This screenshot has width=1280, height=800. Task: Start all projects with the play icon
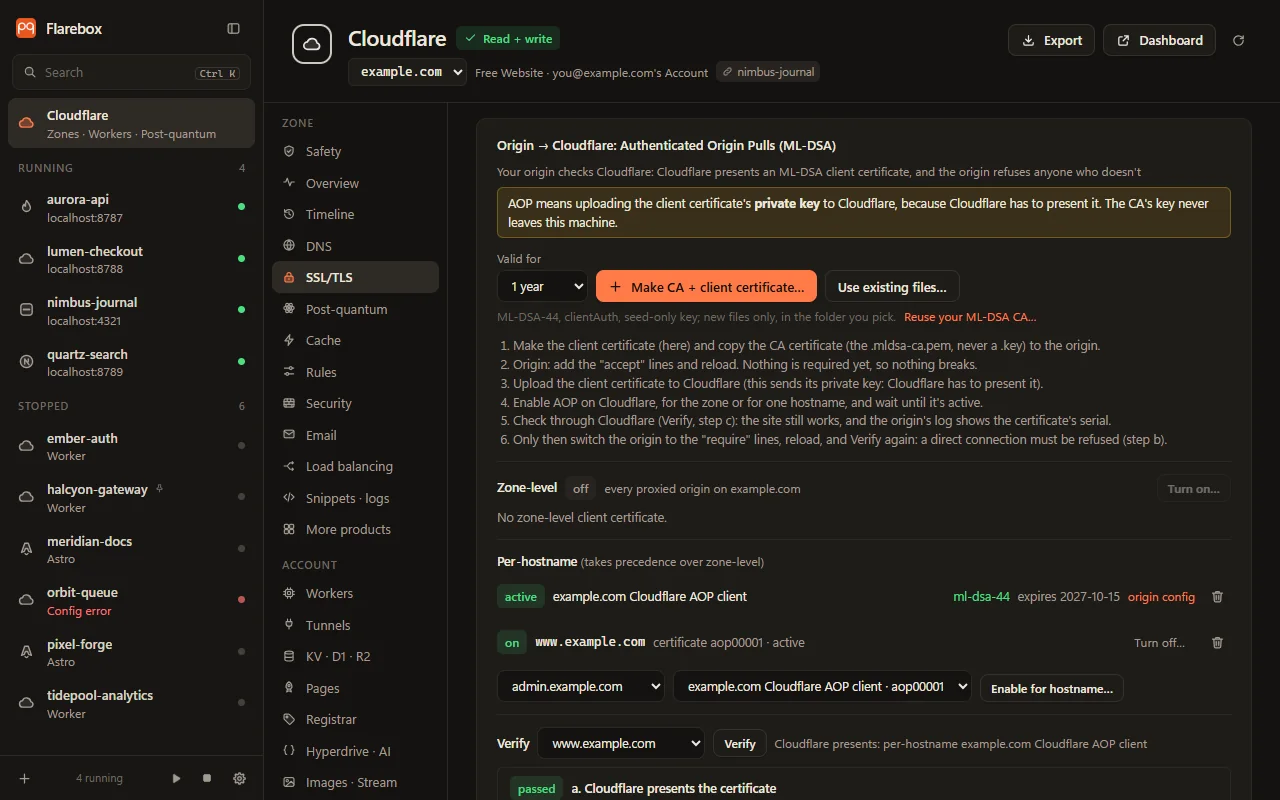(177, 778)
